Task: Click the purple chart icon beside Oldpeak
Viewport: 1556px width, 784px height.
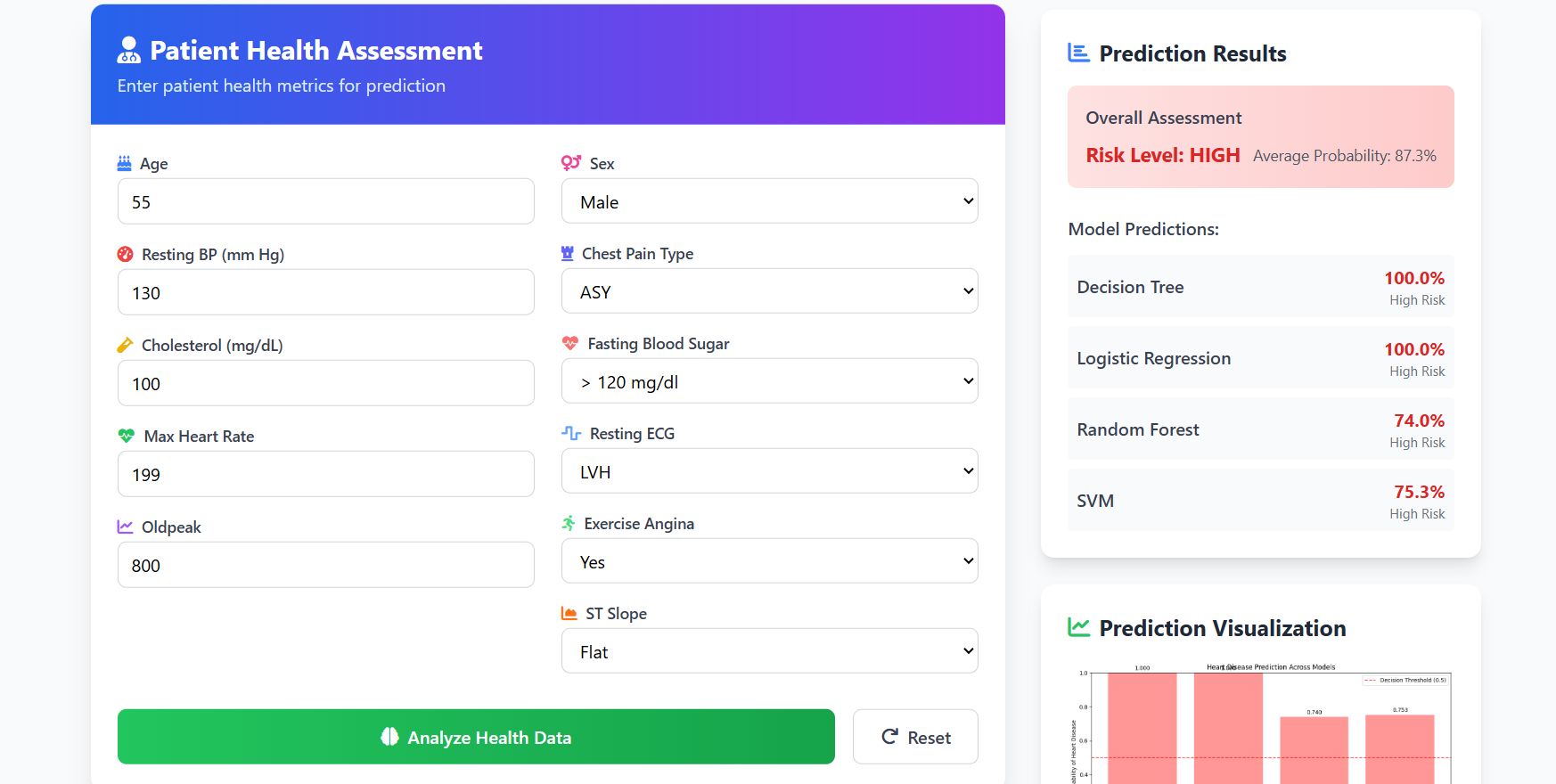Action: pyautogui.click(x=126, y=527)
